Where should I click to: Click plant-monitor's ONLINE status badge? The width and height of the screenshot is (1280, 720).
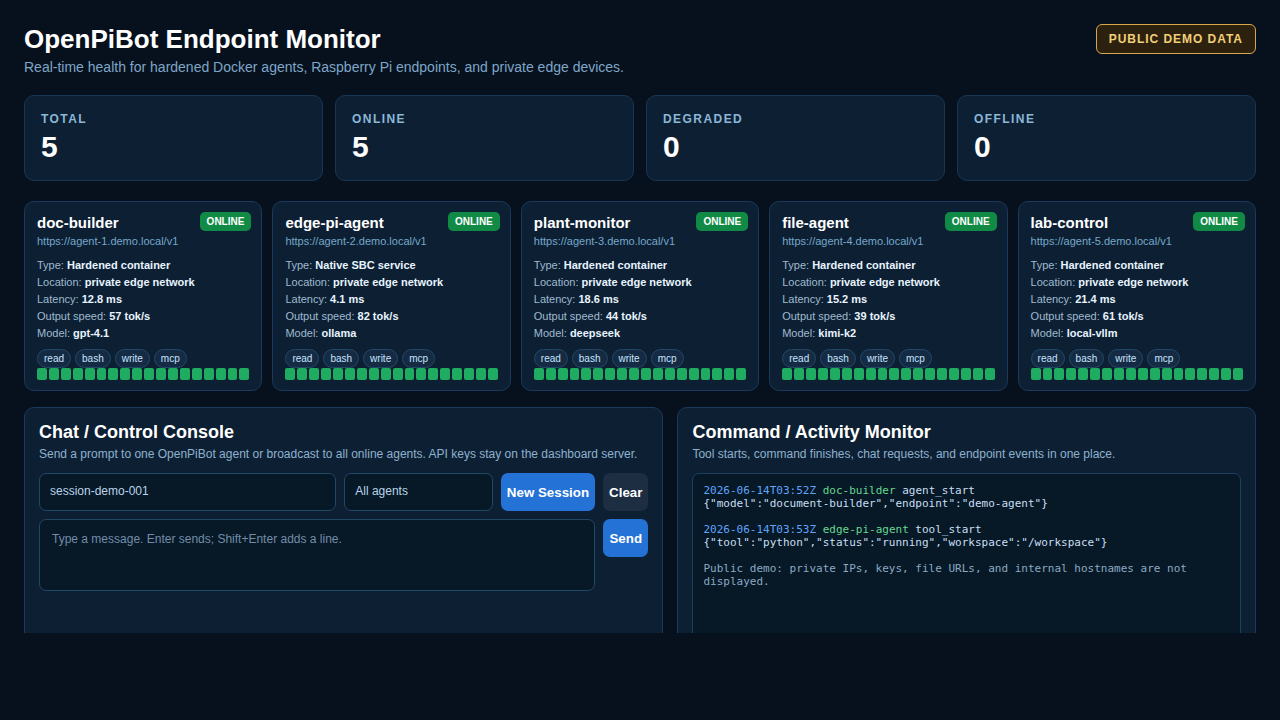coord(722,221)
